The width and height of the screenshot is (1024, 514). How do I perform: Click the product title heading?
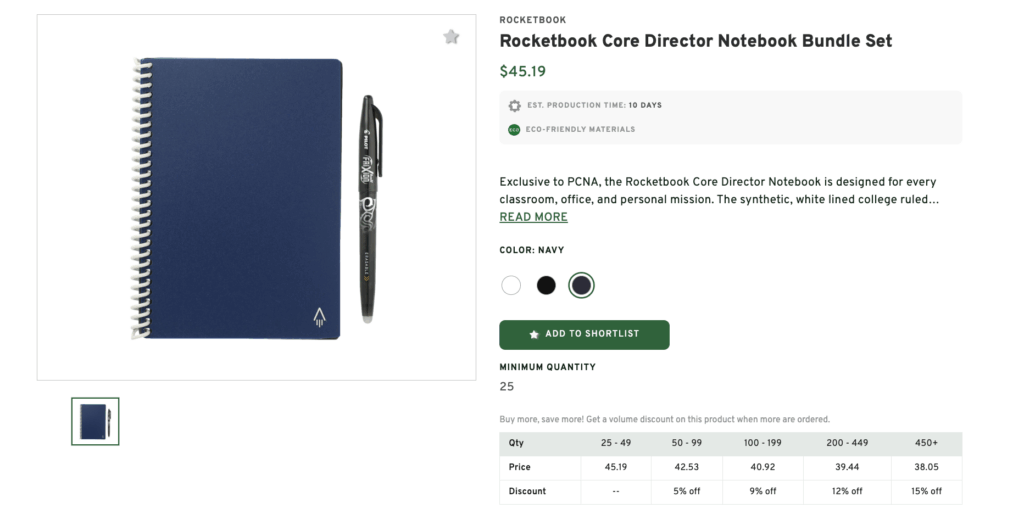click(x=695, y=41)
